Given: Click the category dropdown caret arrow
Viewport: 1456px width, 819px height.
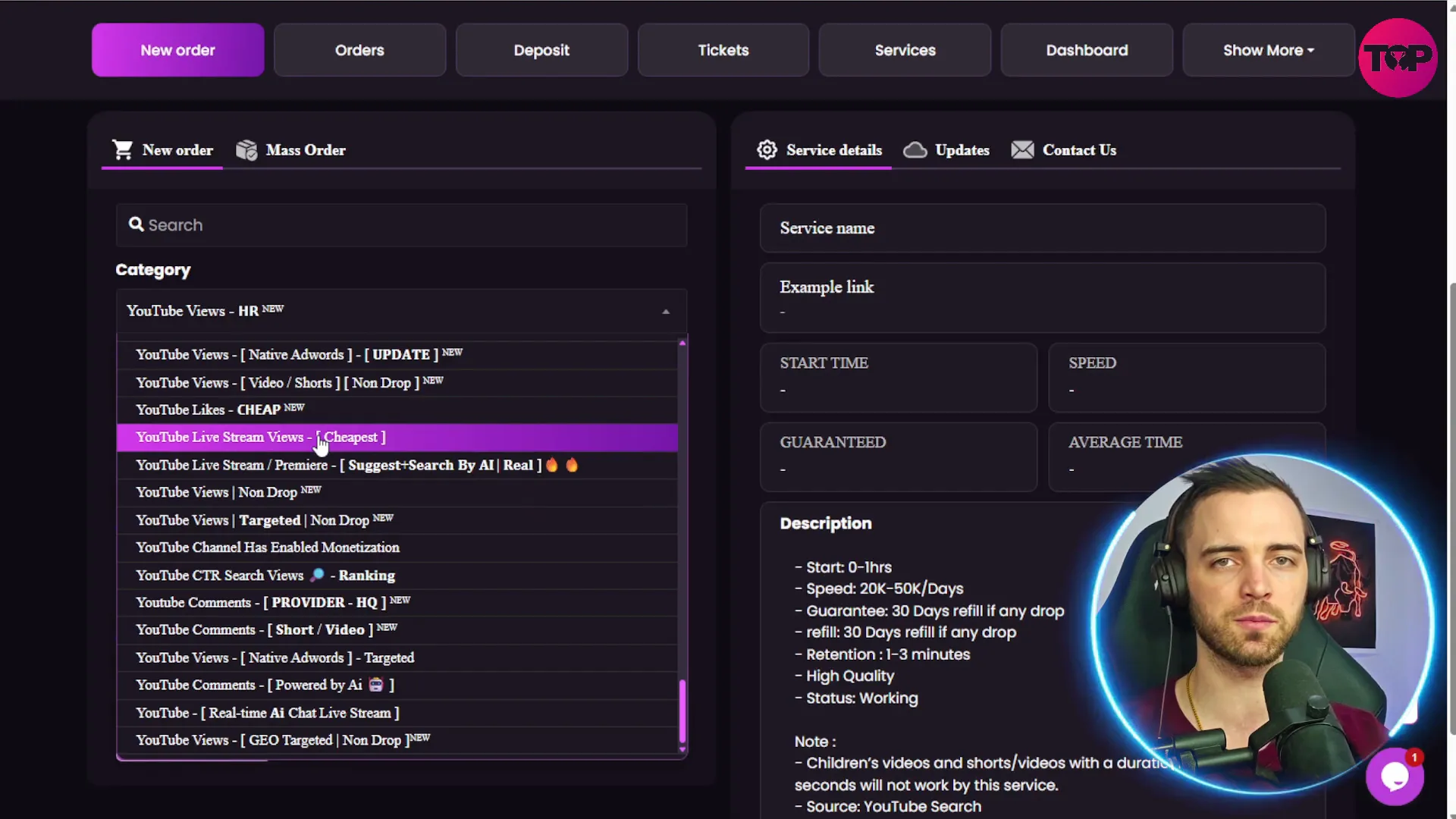Looking at the screenshot, I should [x=666, y=312].
